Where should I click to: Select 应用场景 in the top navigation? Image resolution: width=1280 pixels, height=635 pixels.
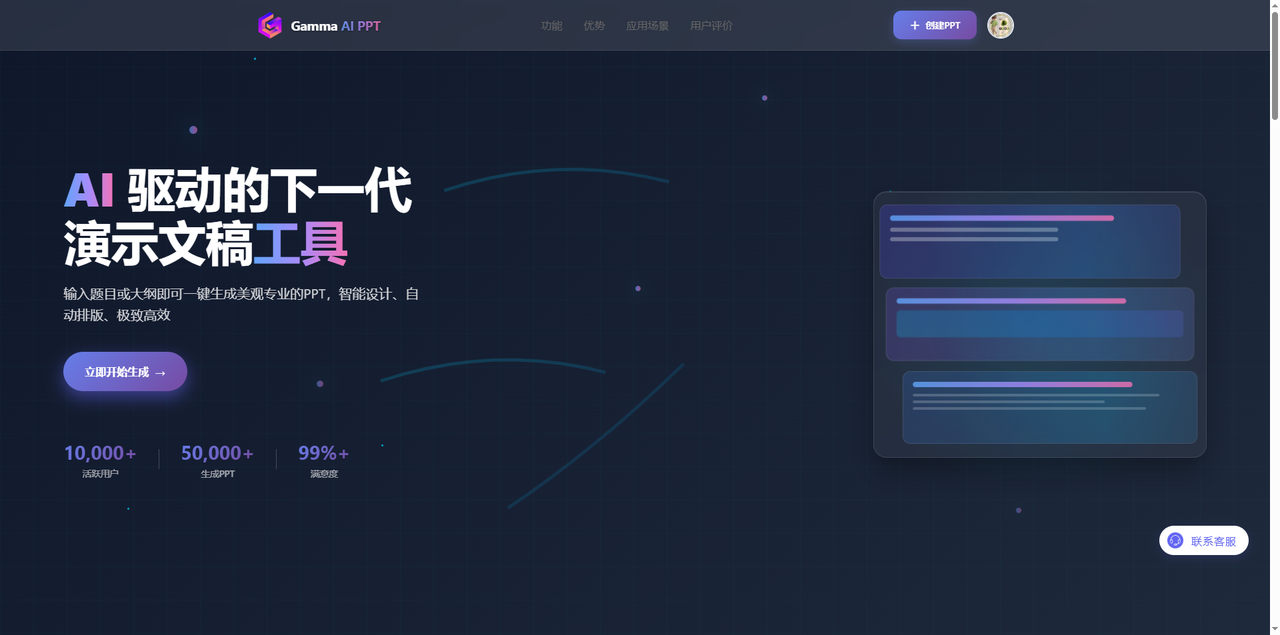[x=647, y=26]
